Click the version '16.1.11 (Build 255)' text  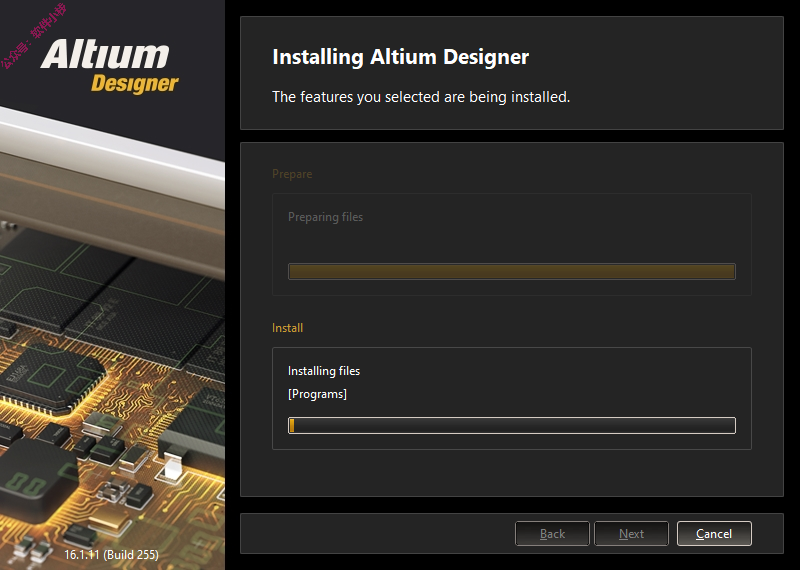pos(111,554)
